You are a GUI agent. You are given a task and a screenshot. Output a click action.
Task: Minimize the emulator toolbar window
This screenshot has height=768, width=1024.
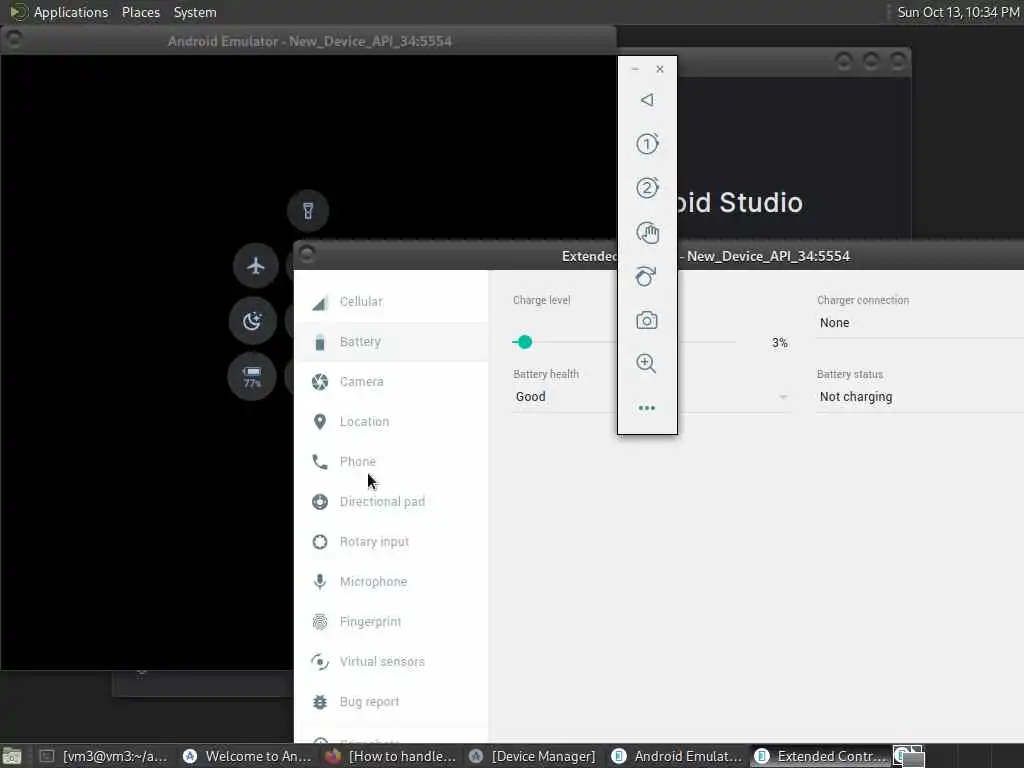635,69
